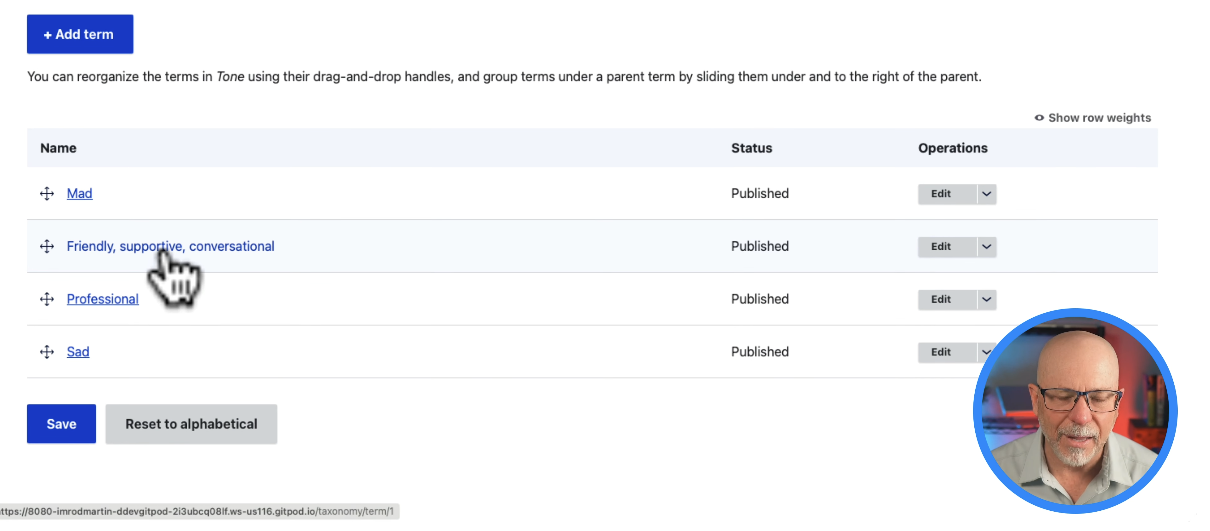Screen dimensions: 1210x531
Task: Toggle Show row weights
Action: tap(1093, 118)
